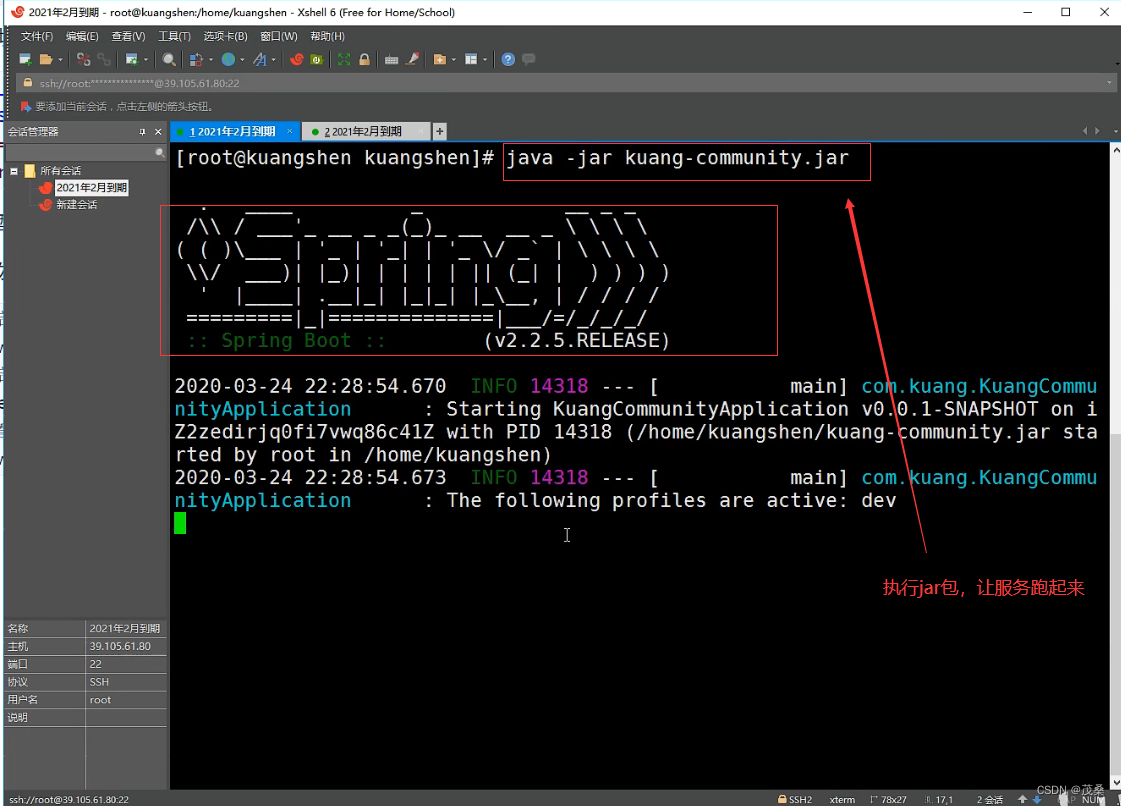This screenshot has width=1121, height=806.
Task: Click the red Xshell swirl toolbar icon
Action: pos(296,59)
